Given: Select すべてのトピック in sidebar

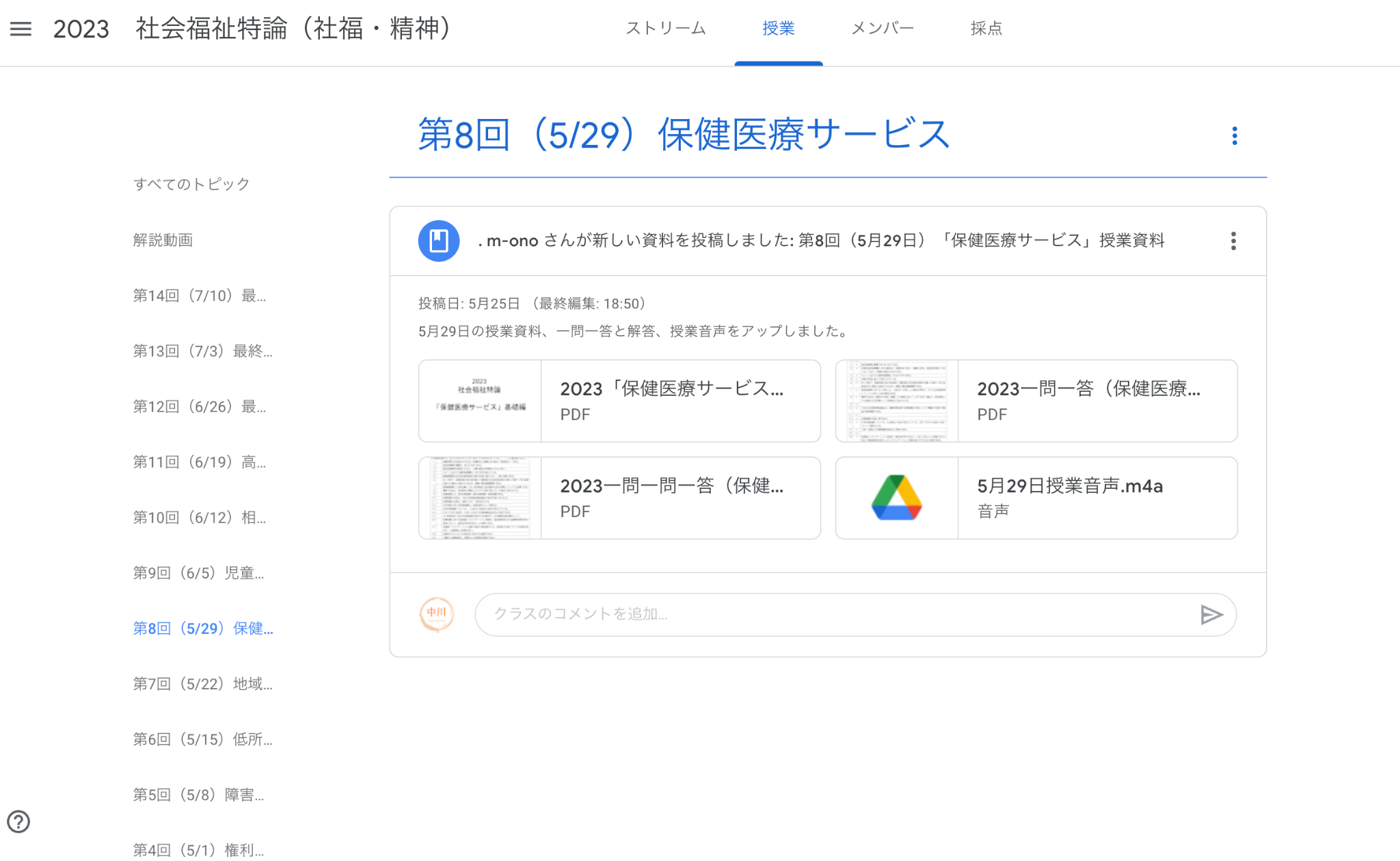Looking at the screenshot, I should pos(191,184).
